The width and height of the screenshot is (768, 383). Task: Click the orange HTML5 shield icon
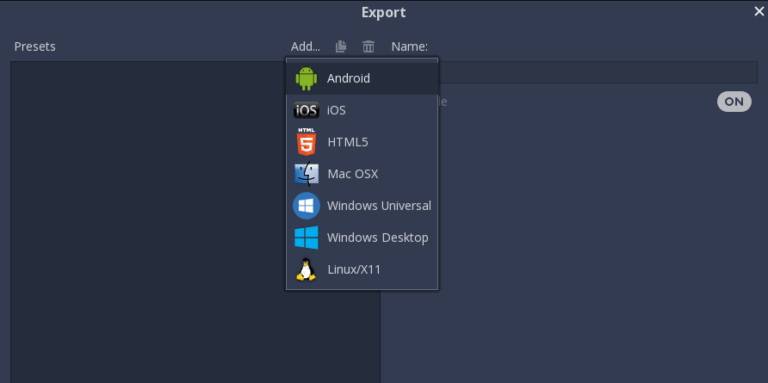(306, 142)
